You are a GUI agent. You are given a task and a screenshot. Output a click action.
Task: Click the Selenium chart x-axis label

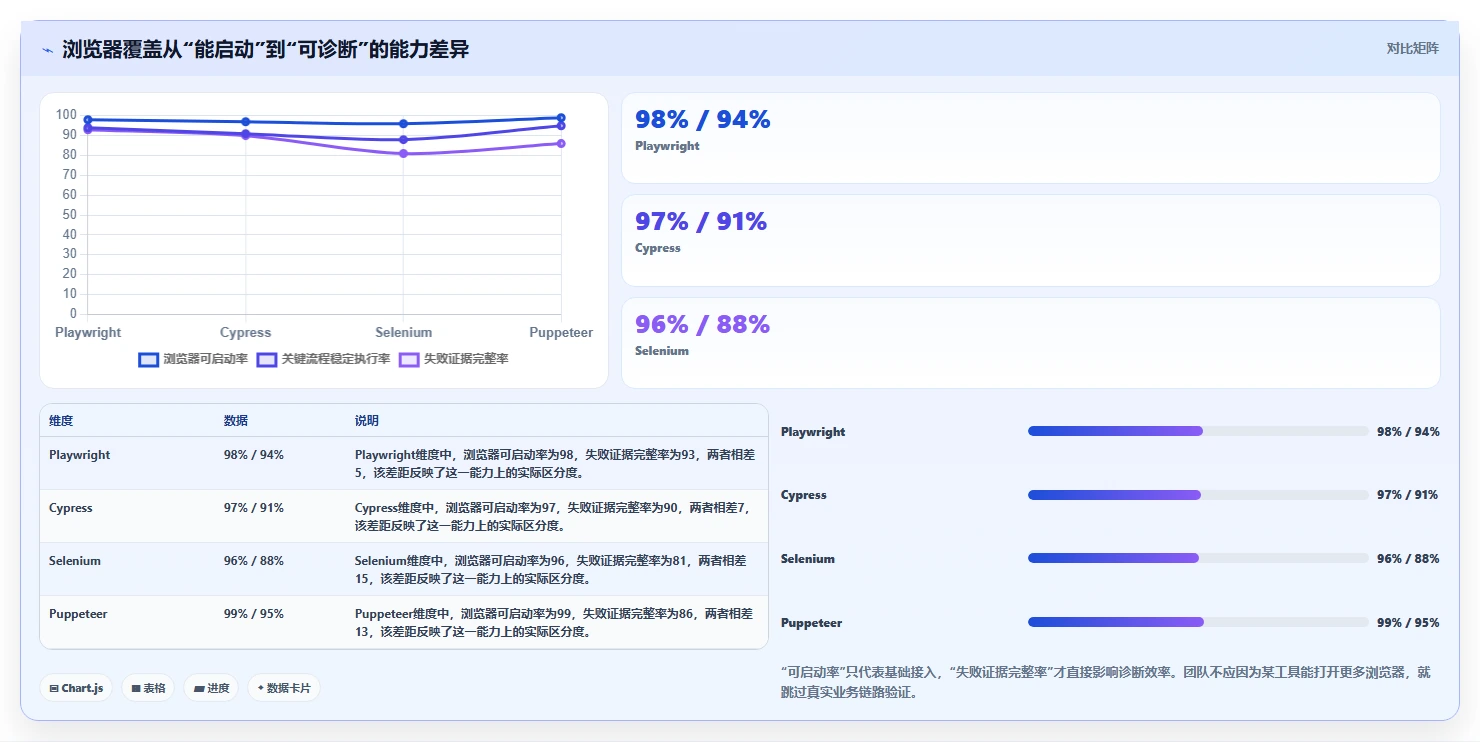point(404,332)
